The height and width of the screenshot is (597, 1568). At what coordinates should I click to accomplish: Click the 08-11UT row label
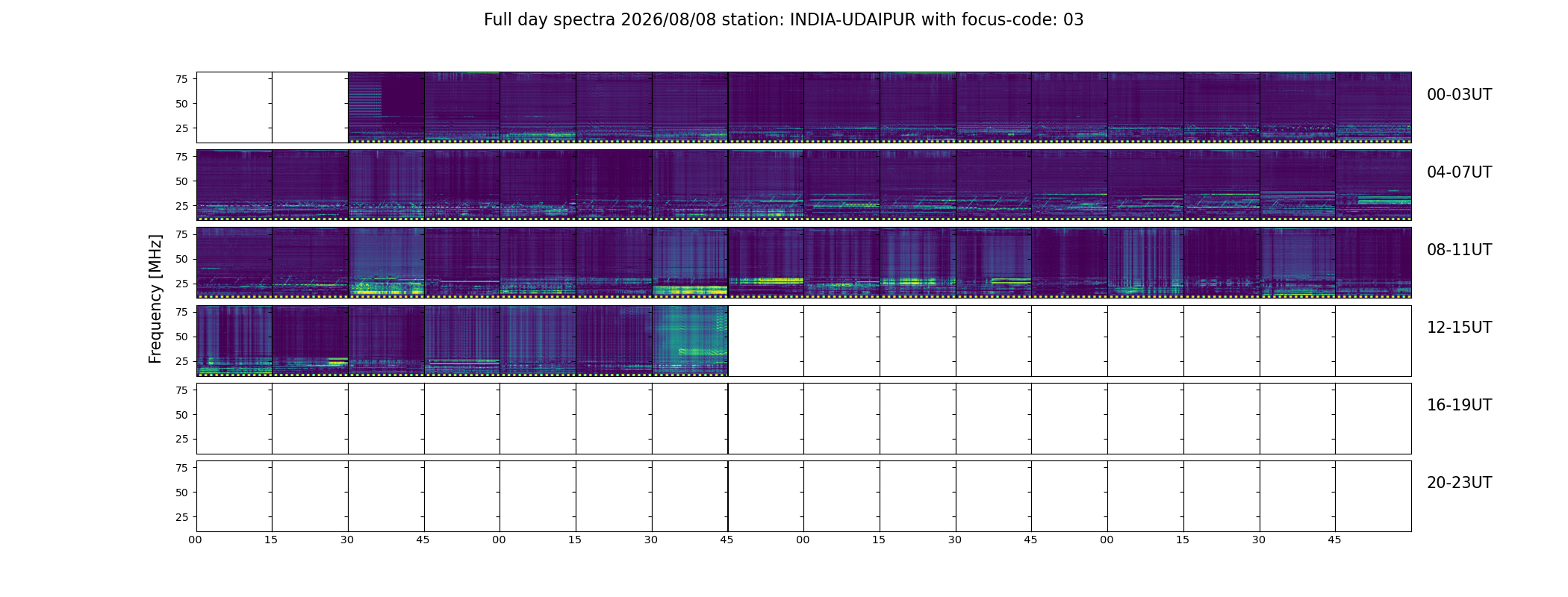[1459, 250]
